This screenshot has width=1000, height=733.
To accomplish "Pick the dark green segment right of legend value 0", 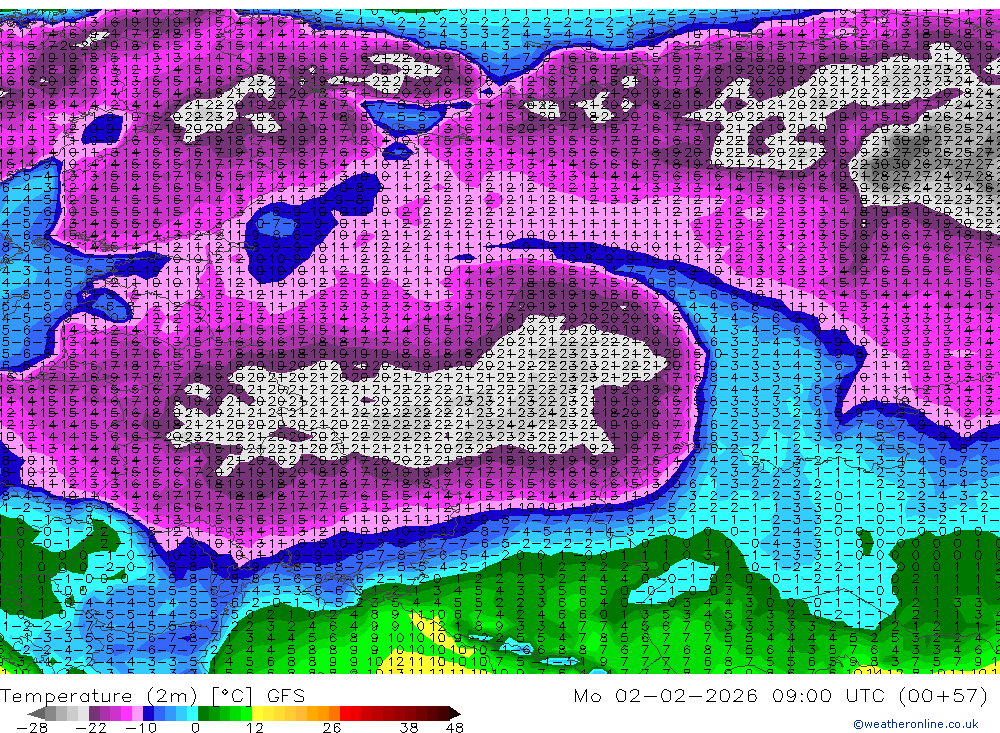I will coord(203,713).
